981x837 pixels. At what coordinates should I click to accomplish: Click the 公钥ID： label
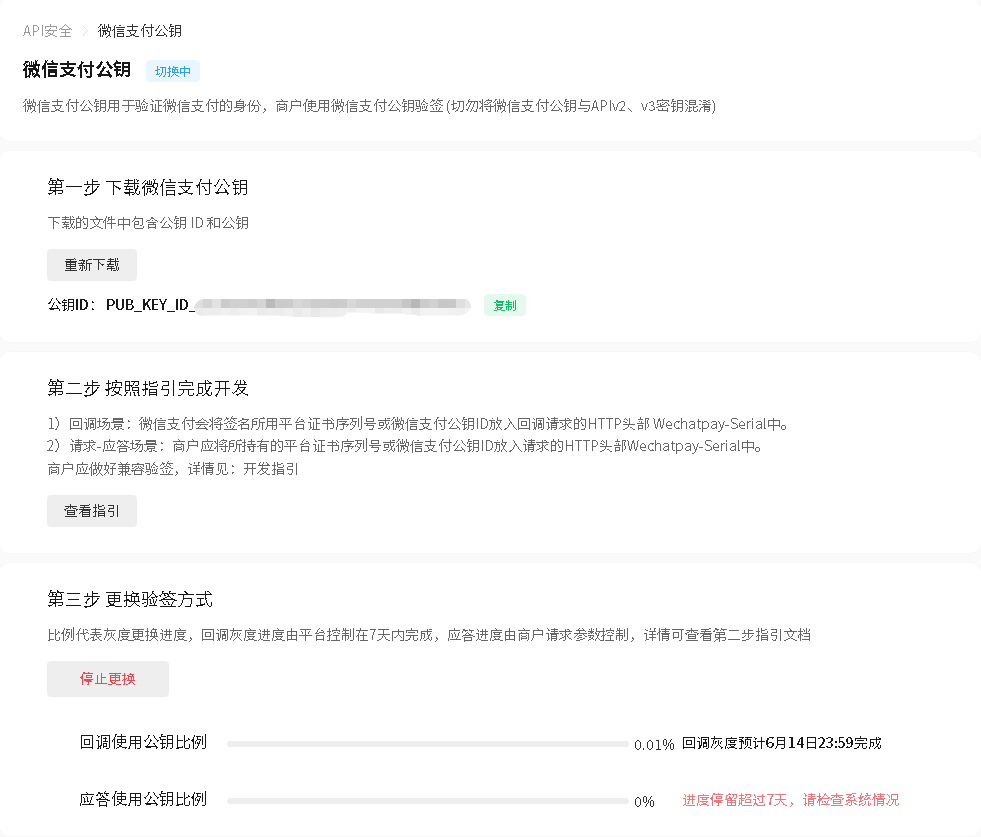click(x=71, y=305)
